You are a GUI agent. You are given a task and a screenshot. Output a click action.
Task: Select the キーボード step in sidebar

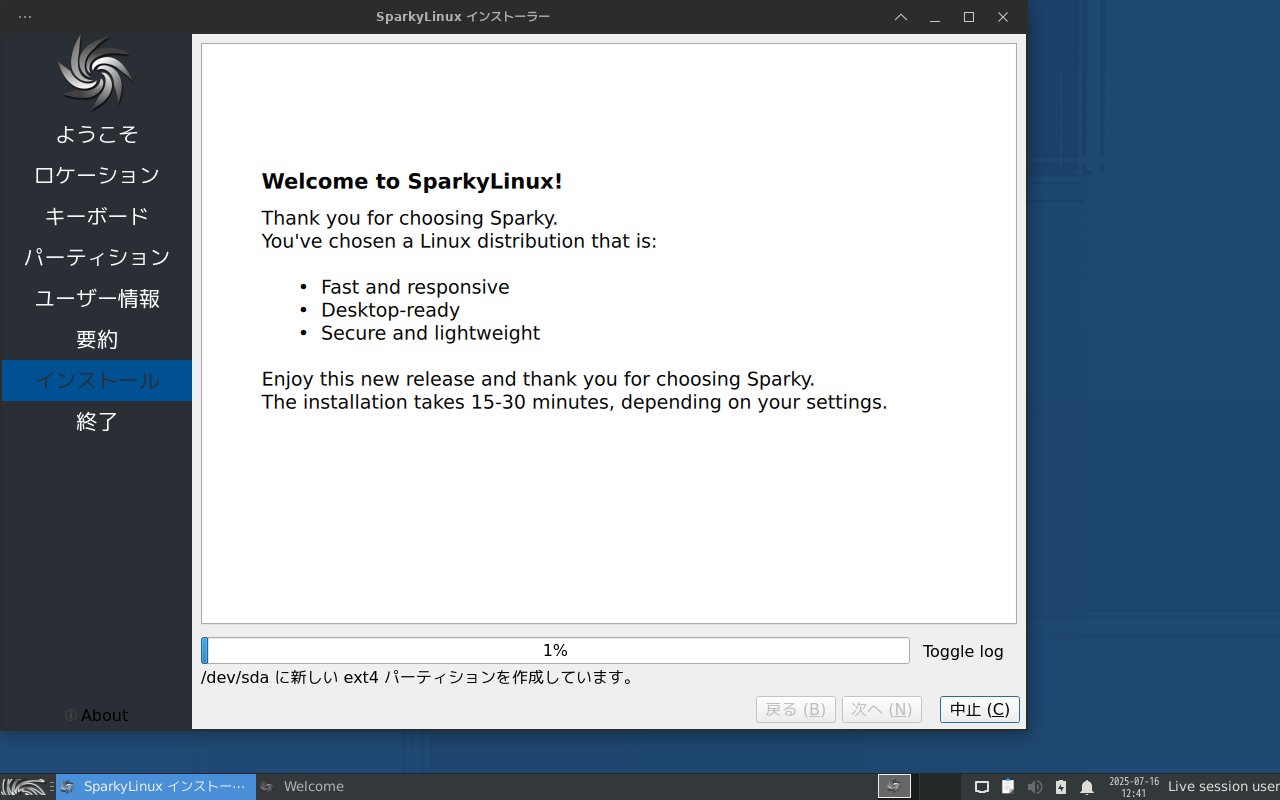[97, 216]
